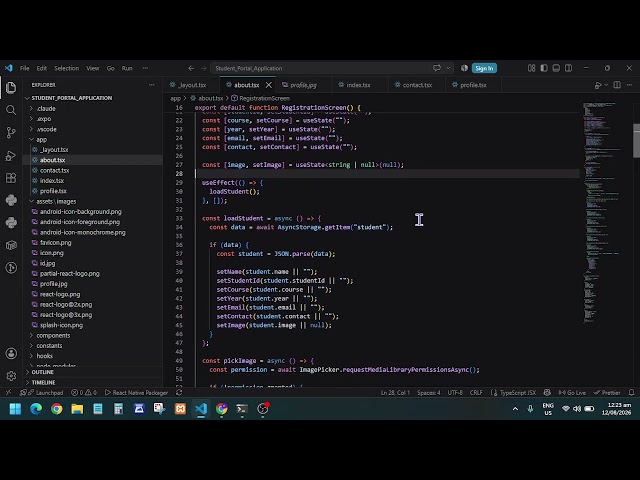Open editor More Actions ellipsis
This screenshot has height=480, width=640.
(x=629, y=85)
